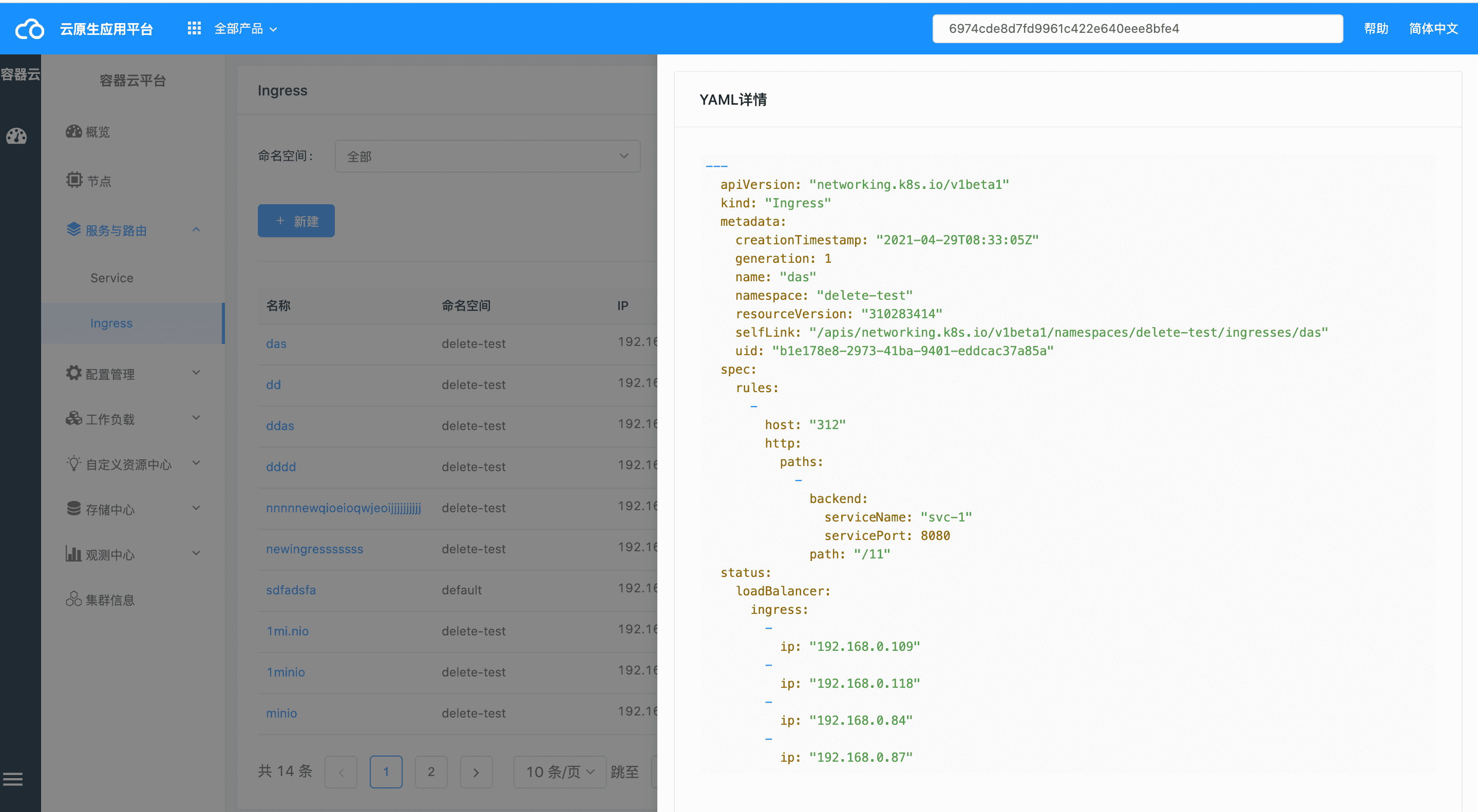Switch language via 简体中文
Screen dimensions: 1478x812
click(x=1433, y=29)
